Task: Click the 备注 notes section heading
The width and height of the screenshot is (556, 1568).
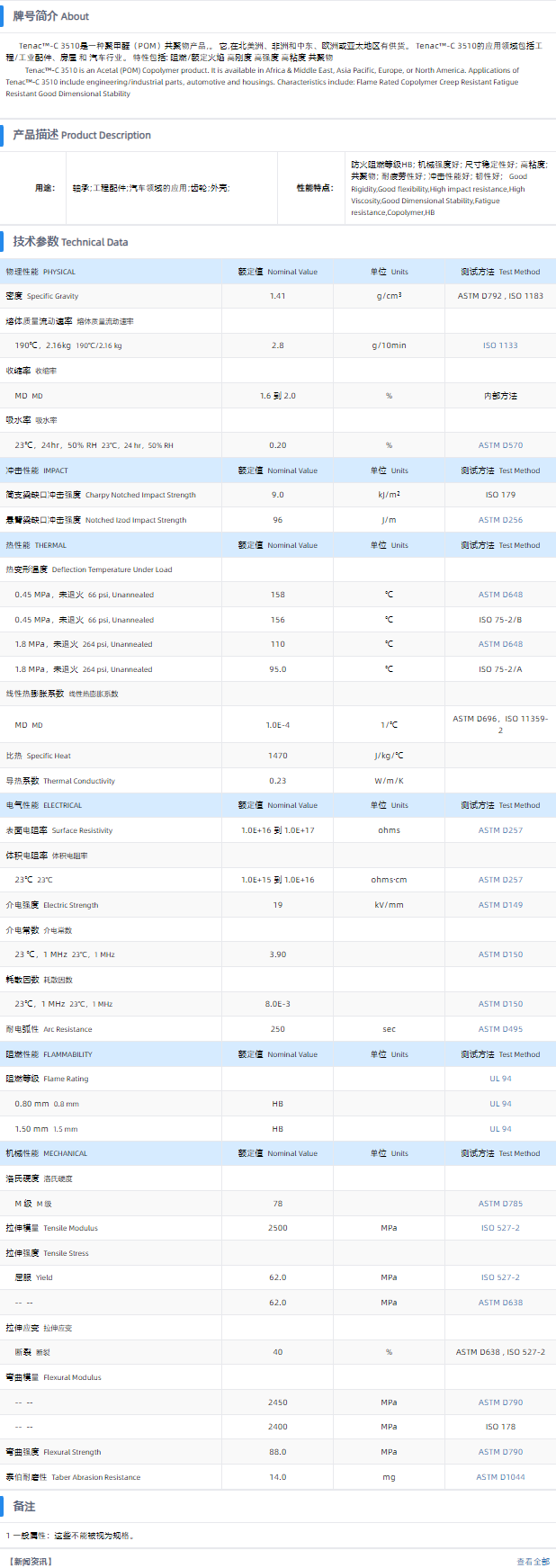Action: 24,1506
